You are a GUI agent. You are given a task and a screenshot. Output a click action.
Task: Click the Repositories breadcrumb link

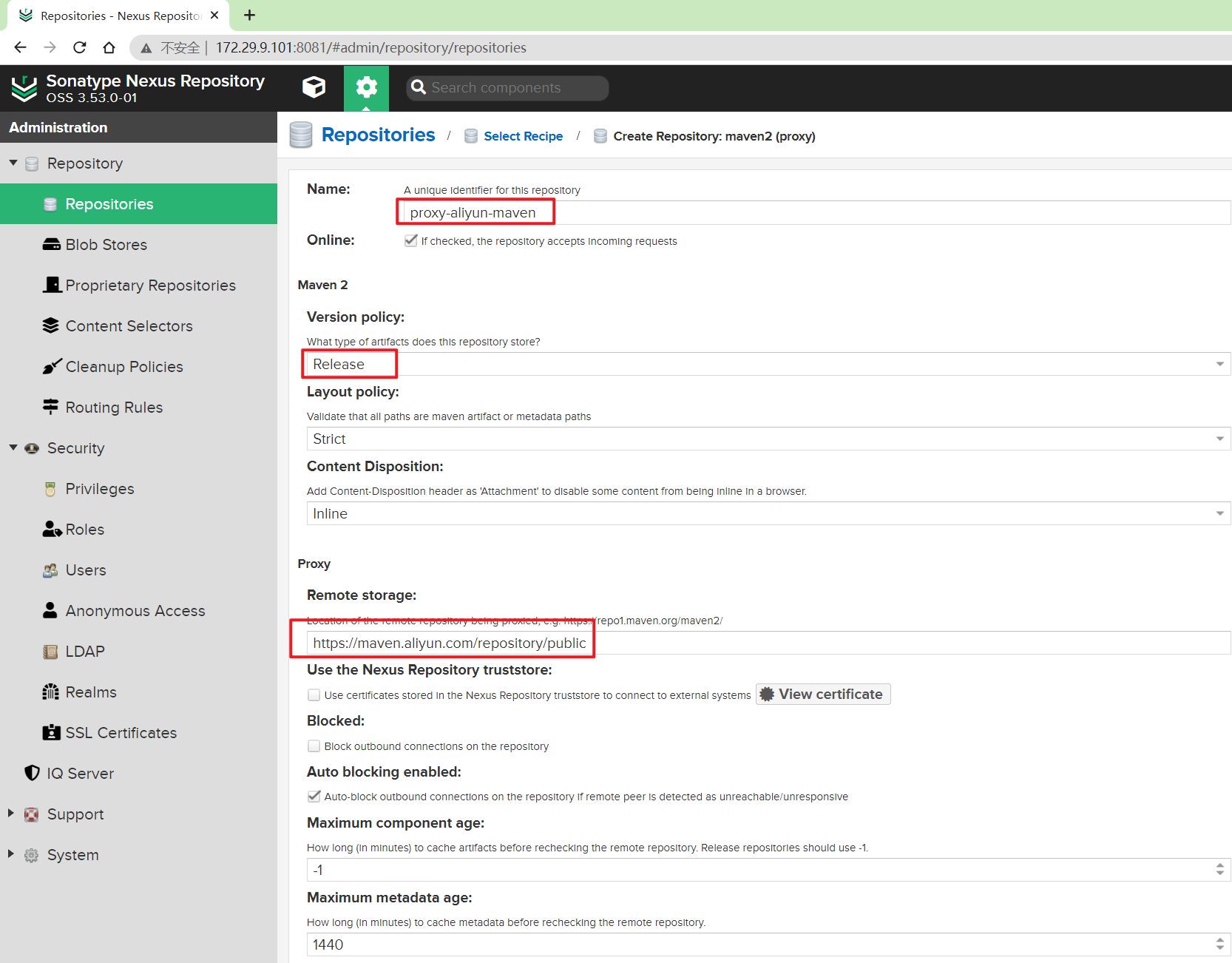[x=378, y=135]
